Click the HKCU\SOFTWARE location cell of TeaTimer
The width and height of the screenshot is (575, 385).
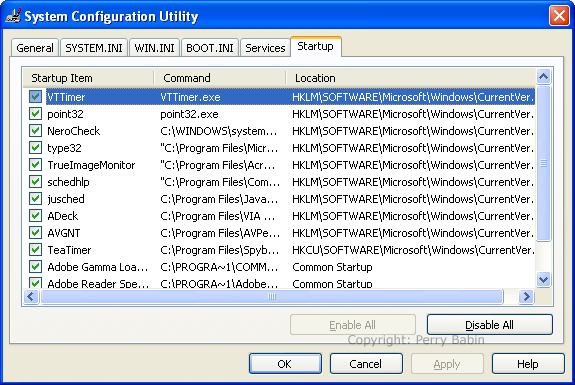pos(413,250)
